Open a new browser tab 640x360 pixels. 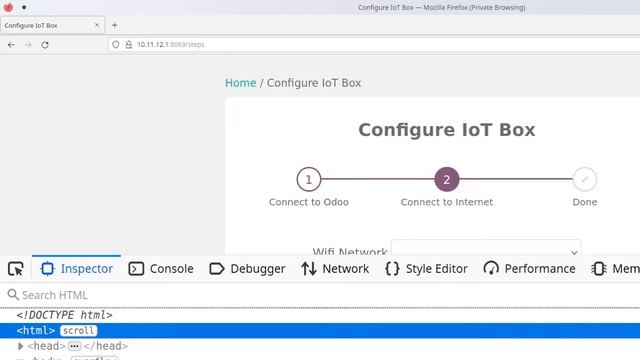[114, 25]
